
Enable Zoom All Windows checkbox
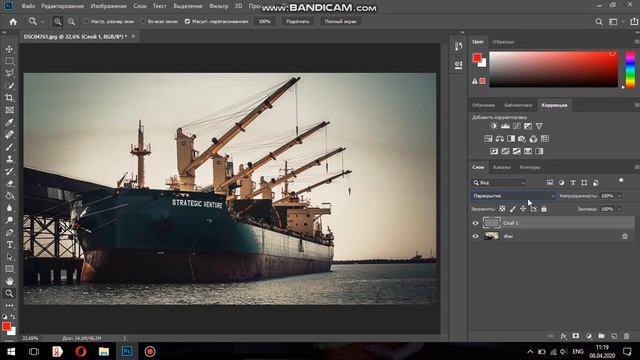point(143,21)
